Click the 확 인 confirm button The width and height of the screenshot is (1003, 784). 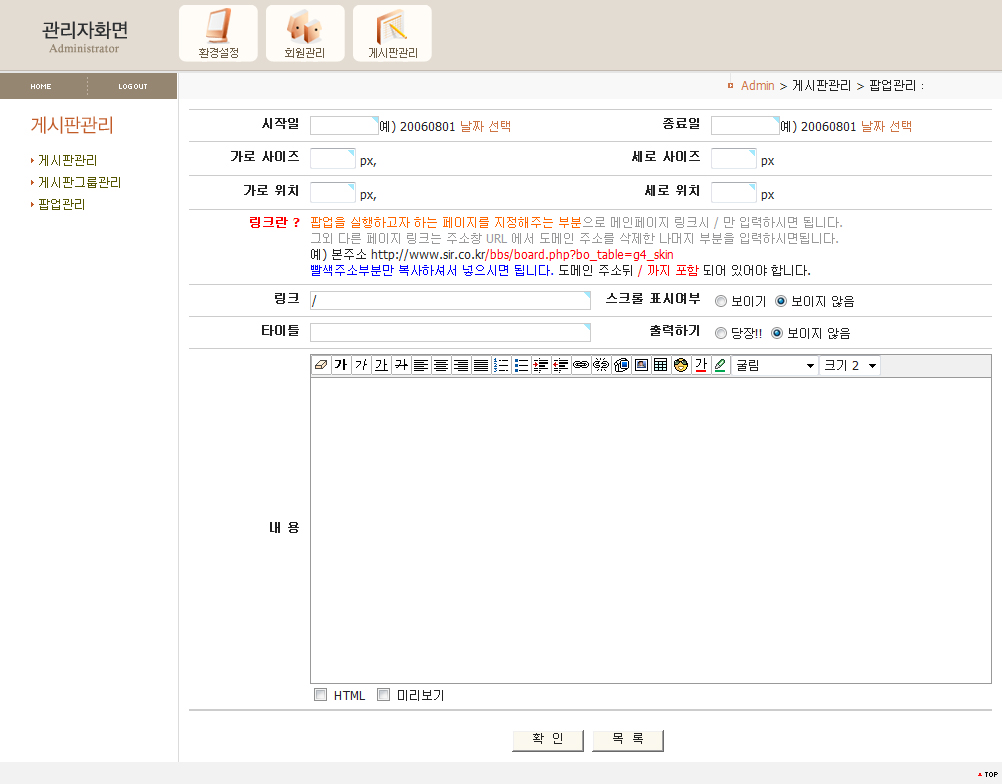click(548, 739)
